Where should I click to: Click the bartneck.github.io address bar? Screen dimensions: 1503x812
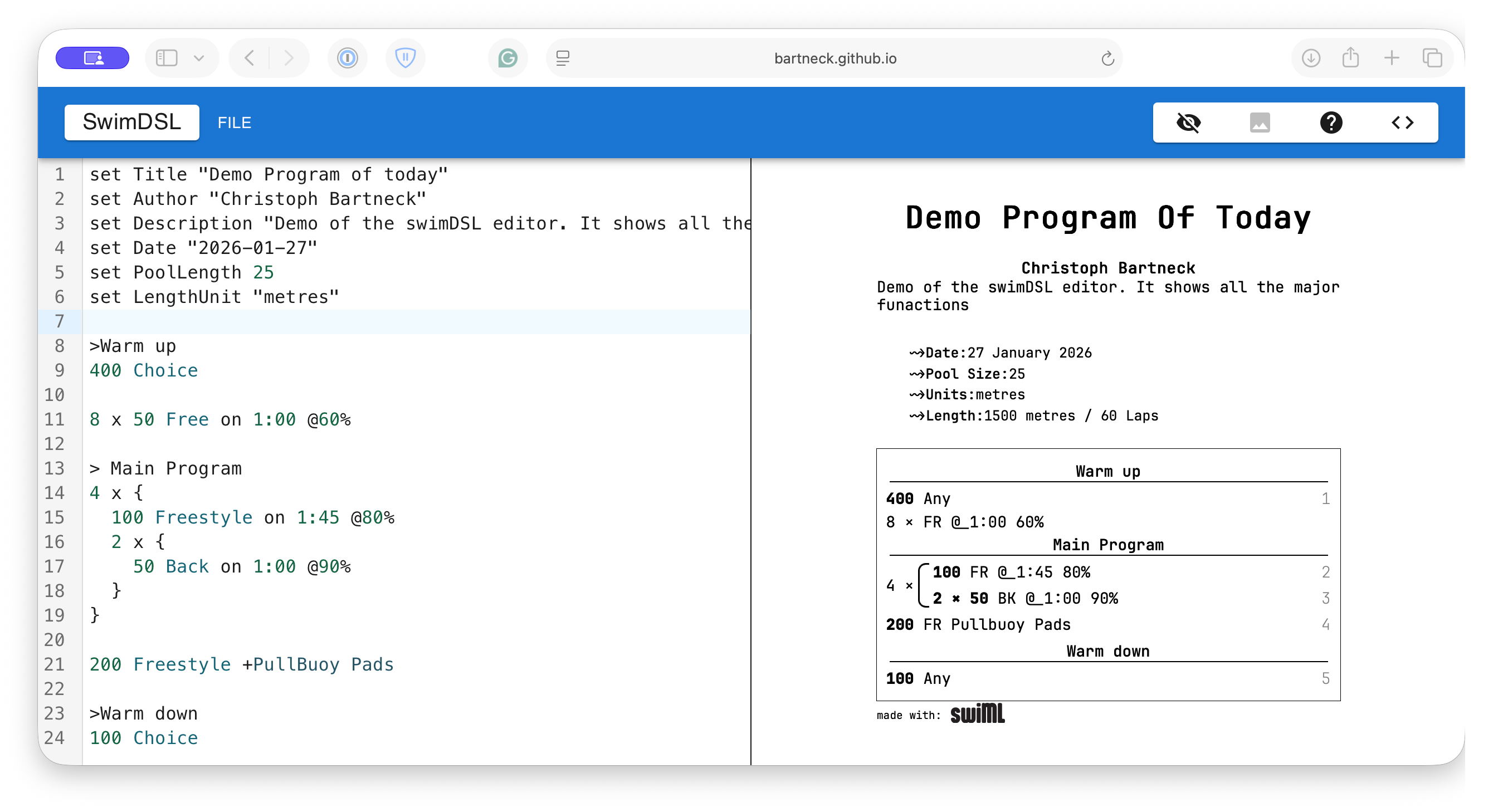point(835,58)
